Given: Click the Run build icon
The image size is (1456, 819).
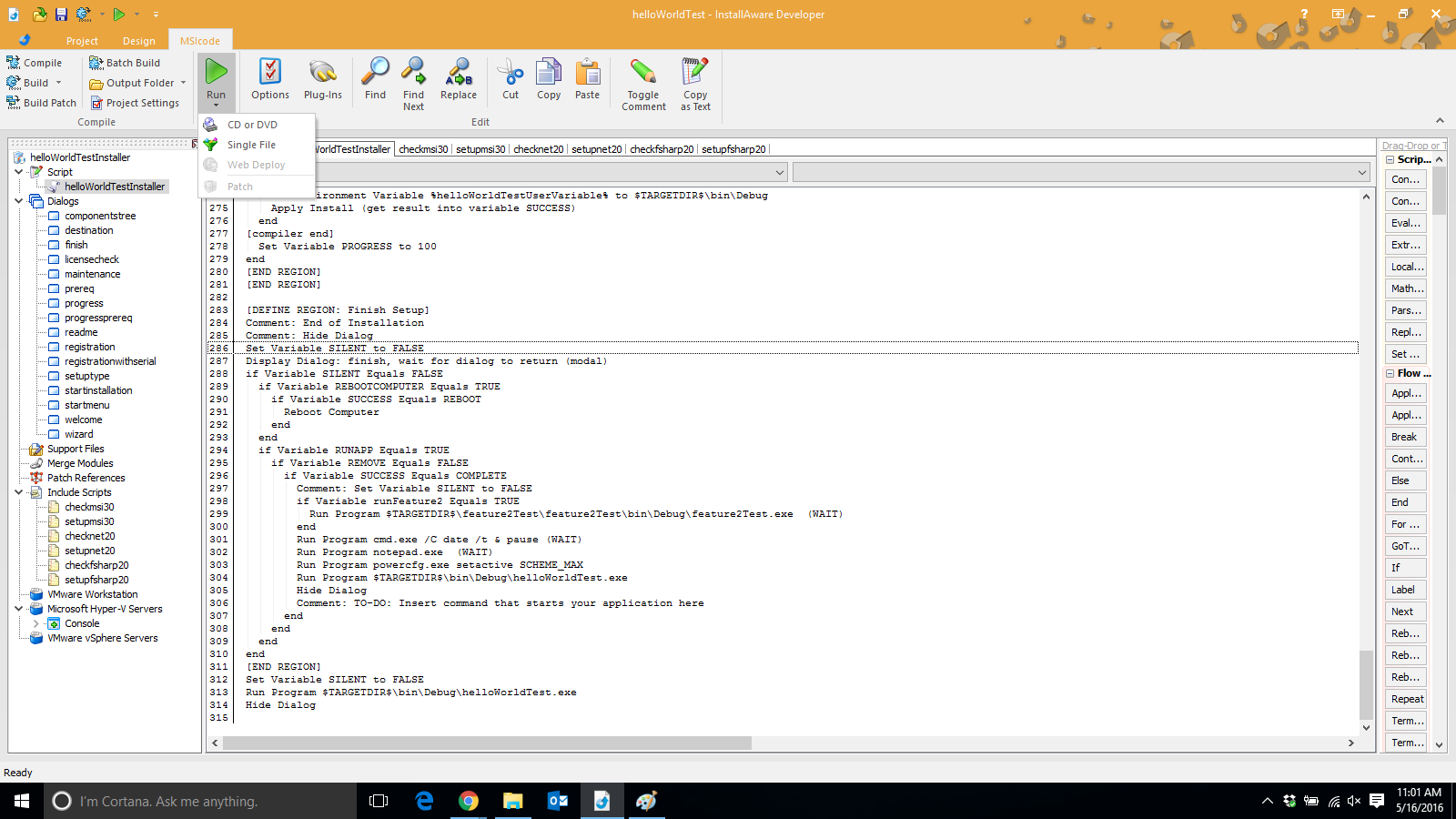Looking at the screenshot, I should 216,72.
